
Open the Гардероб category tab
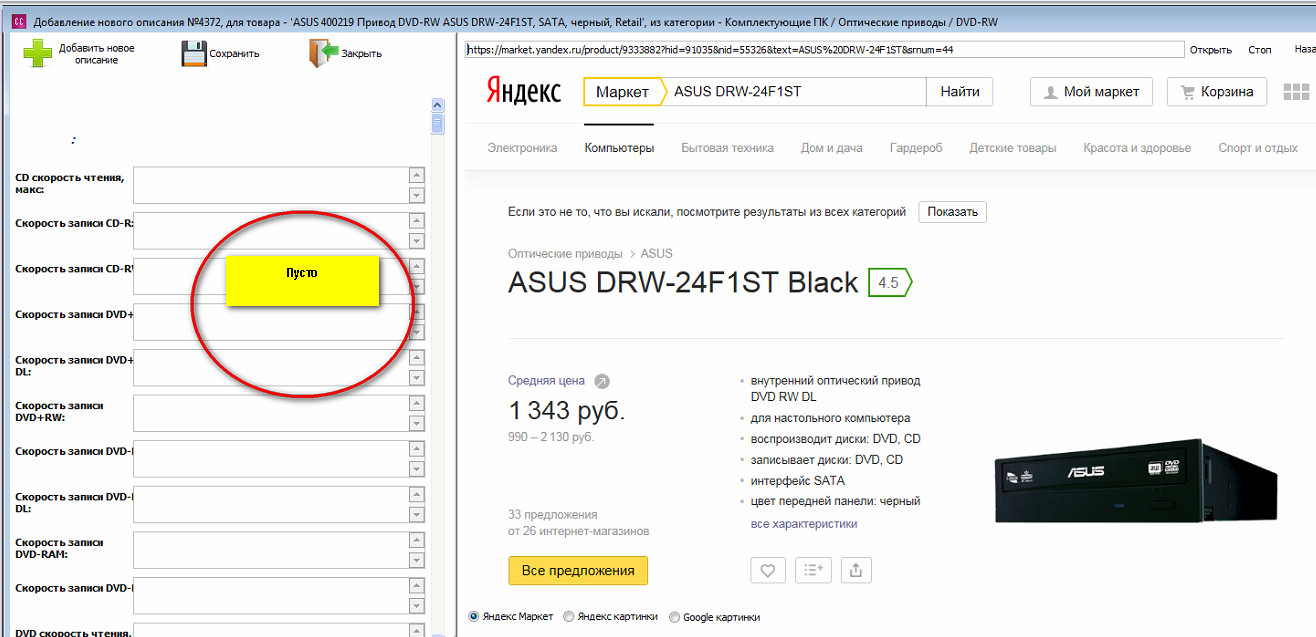tap(916, 148)
